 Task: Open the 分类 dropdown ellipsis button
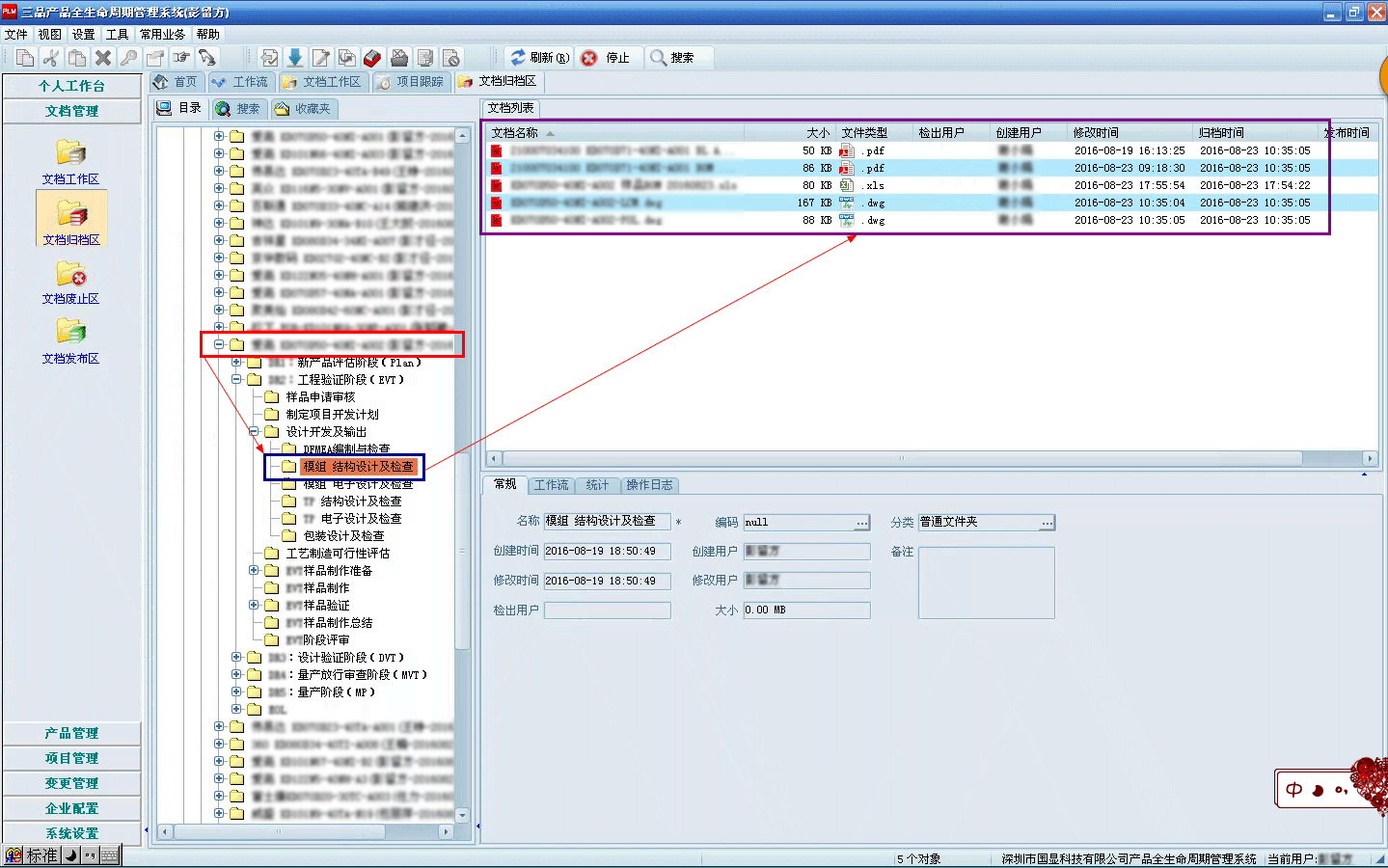[1047, 523]
